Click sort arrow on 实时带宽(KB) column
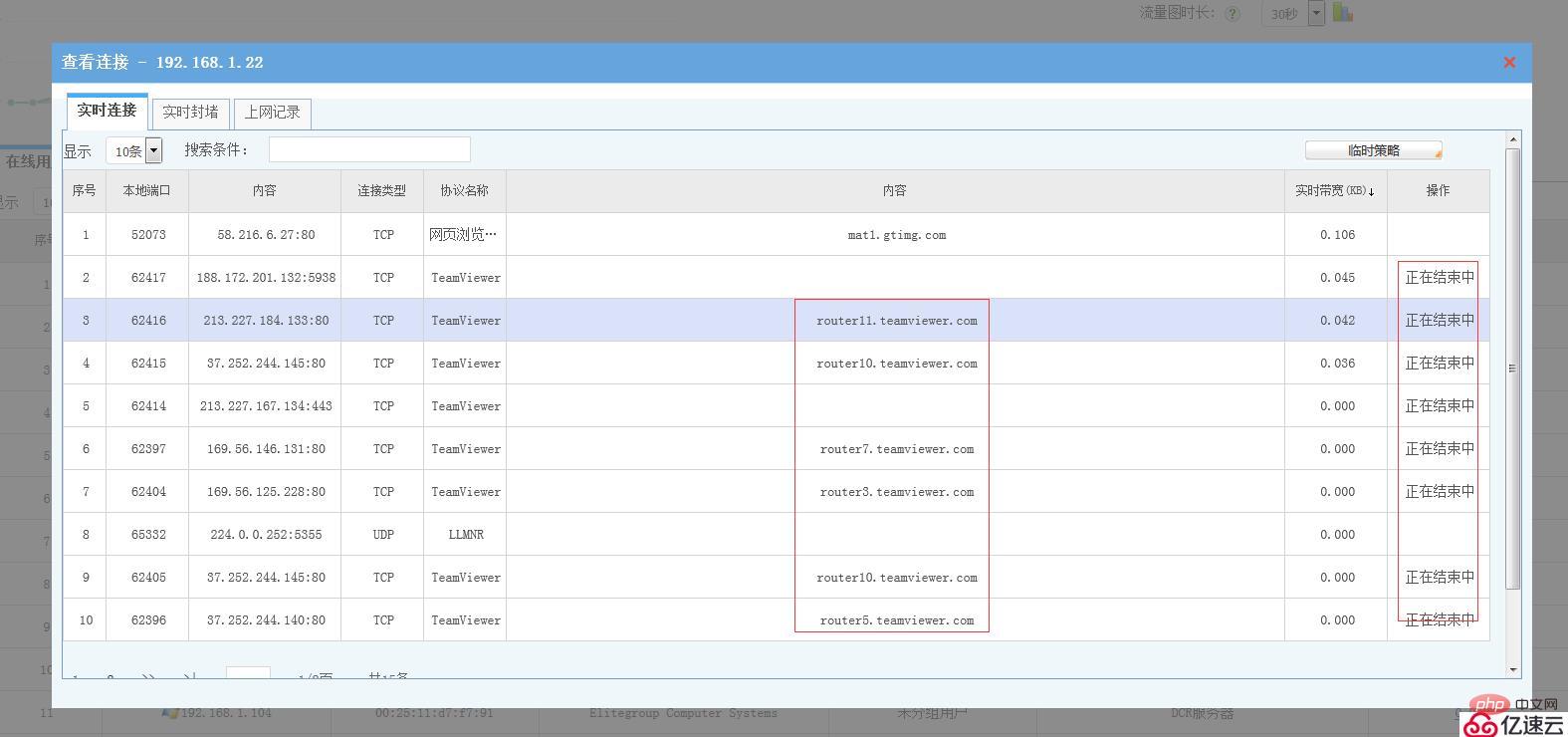This screenshot has height=737, width=1568. pos(1372,191)
